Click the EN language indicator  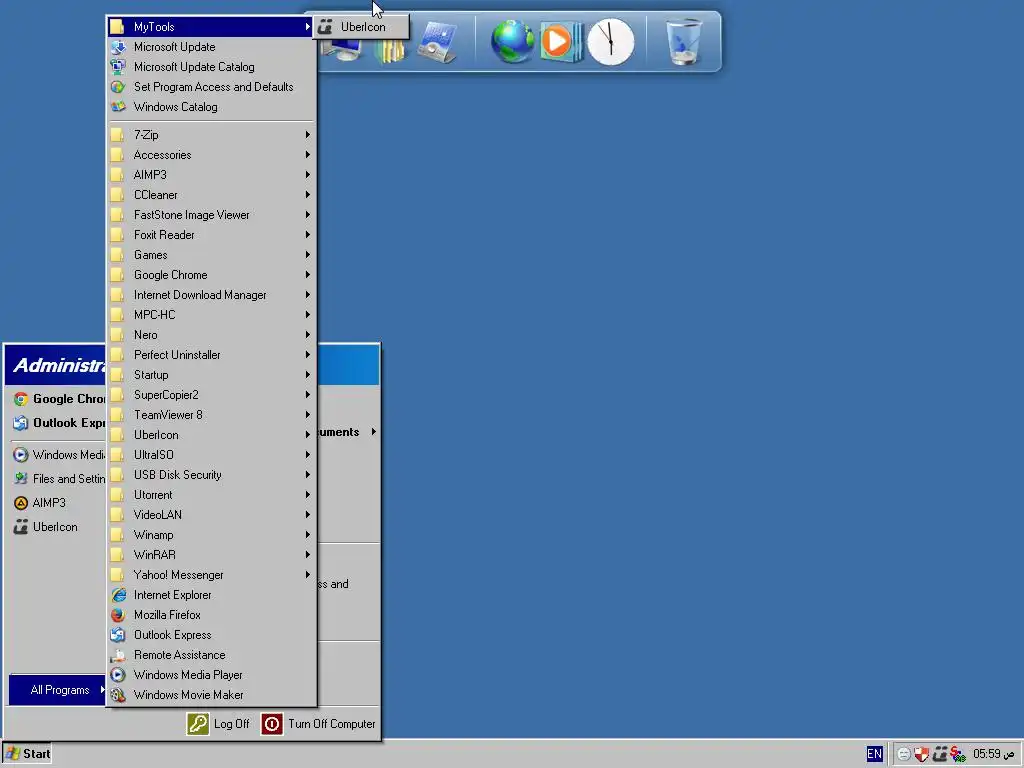click(874, 754)
